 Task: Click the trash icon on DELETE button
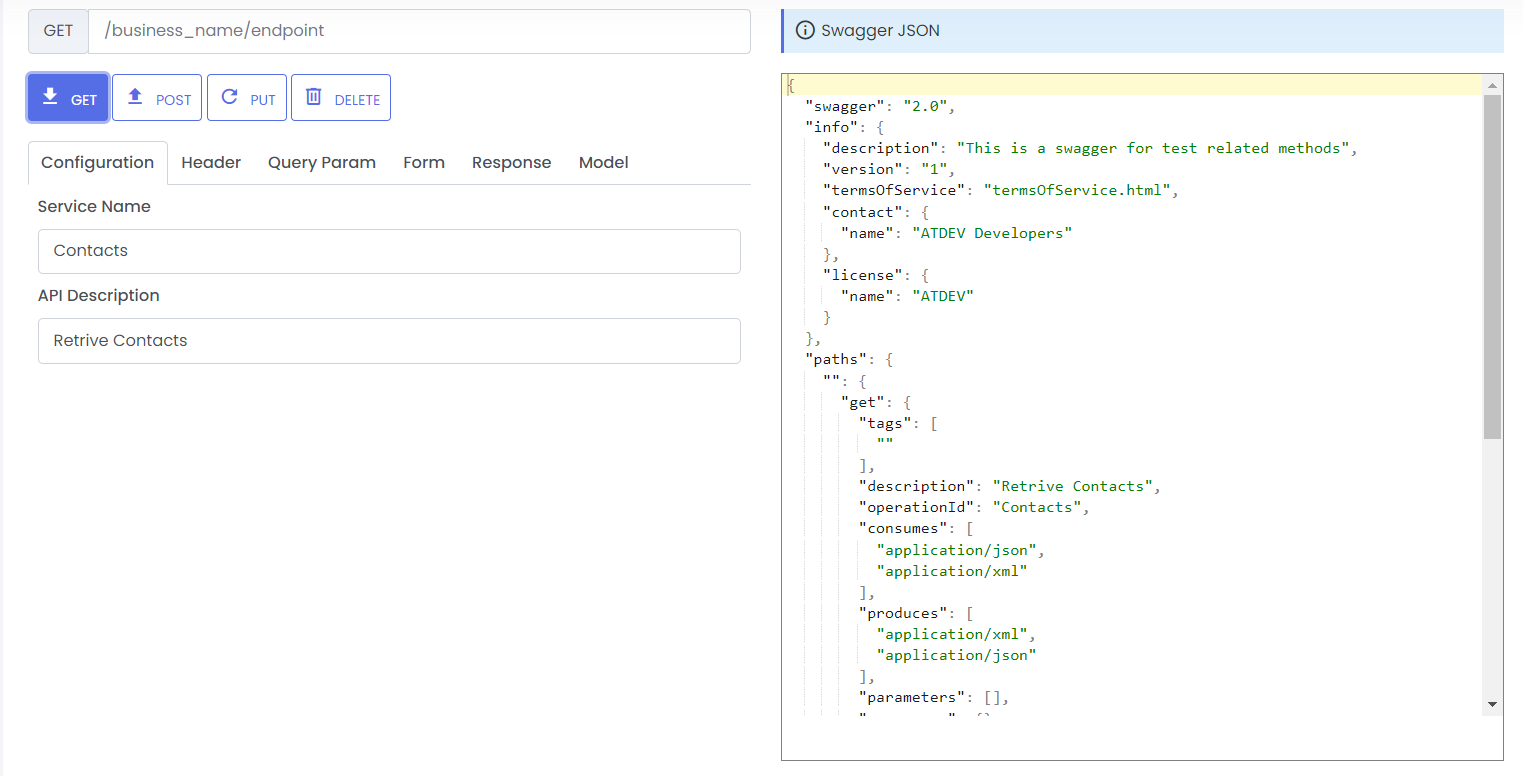pos(314,97)
